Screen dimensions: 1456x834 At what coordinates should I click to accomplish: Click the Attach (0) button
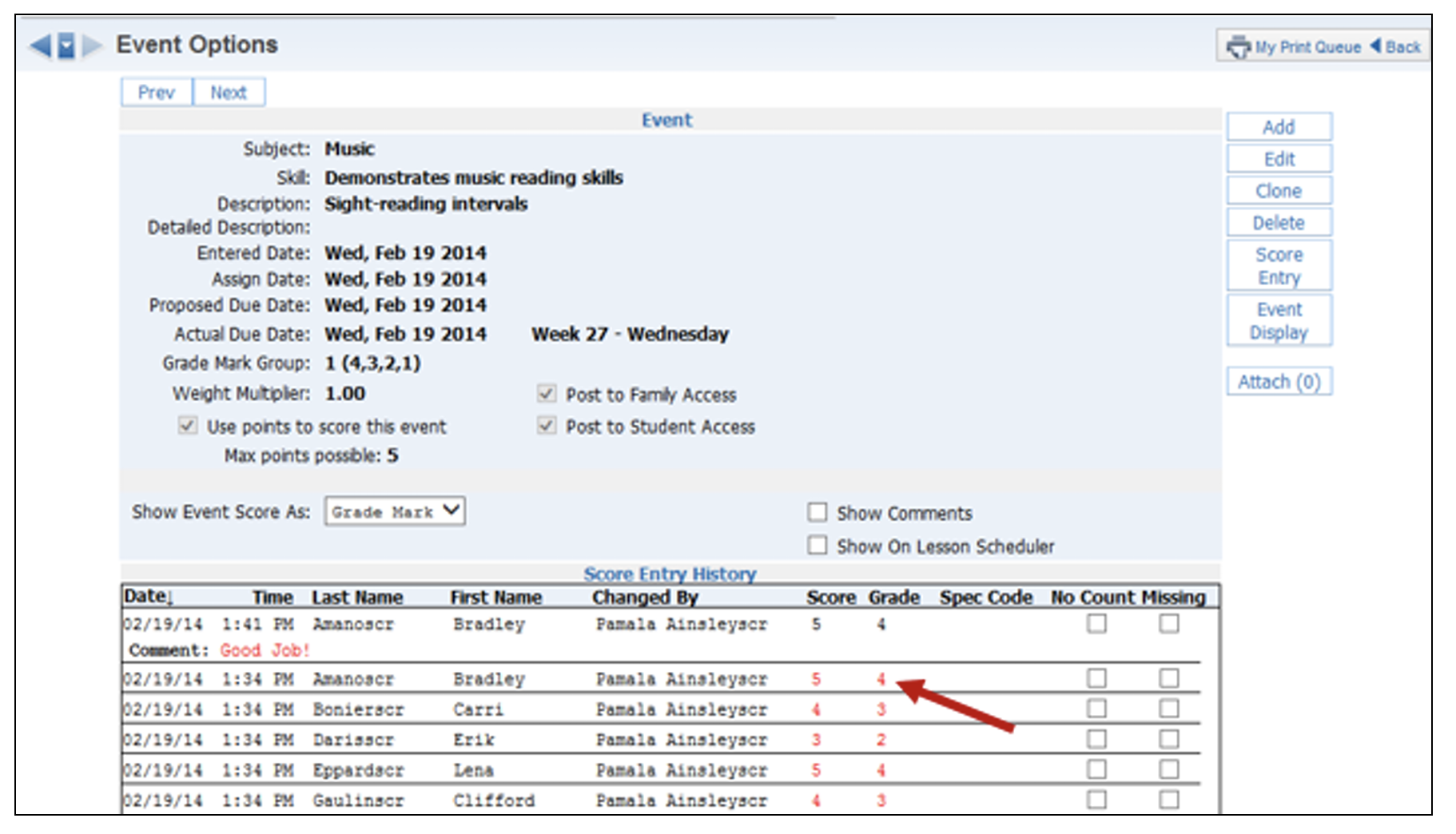(1279, 382)
